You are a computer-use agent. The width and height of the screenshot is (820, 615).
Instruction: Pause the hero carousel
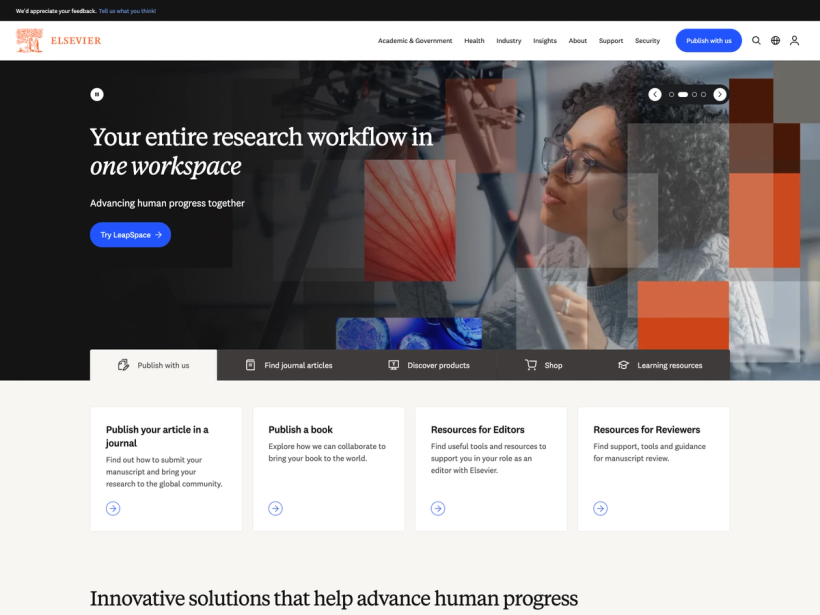[x=97, y=94]
